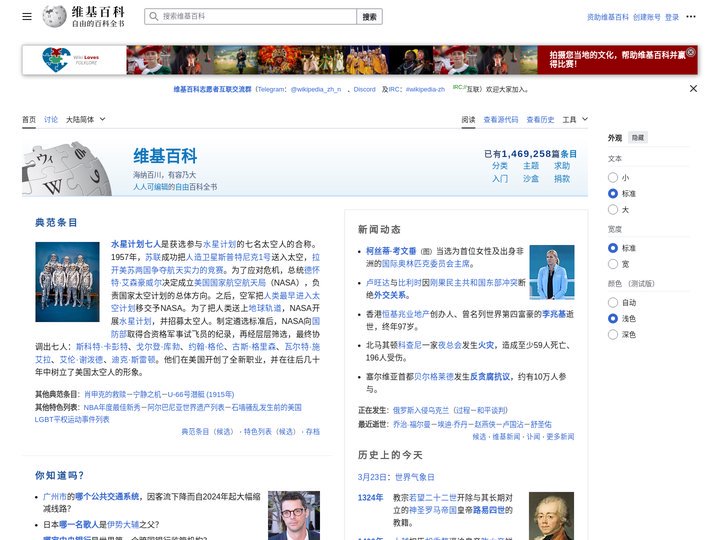The height and width of the screenshot is (540, 720).
Task: Select standard text size
Action: [x=613, y=193]
